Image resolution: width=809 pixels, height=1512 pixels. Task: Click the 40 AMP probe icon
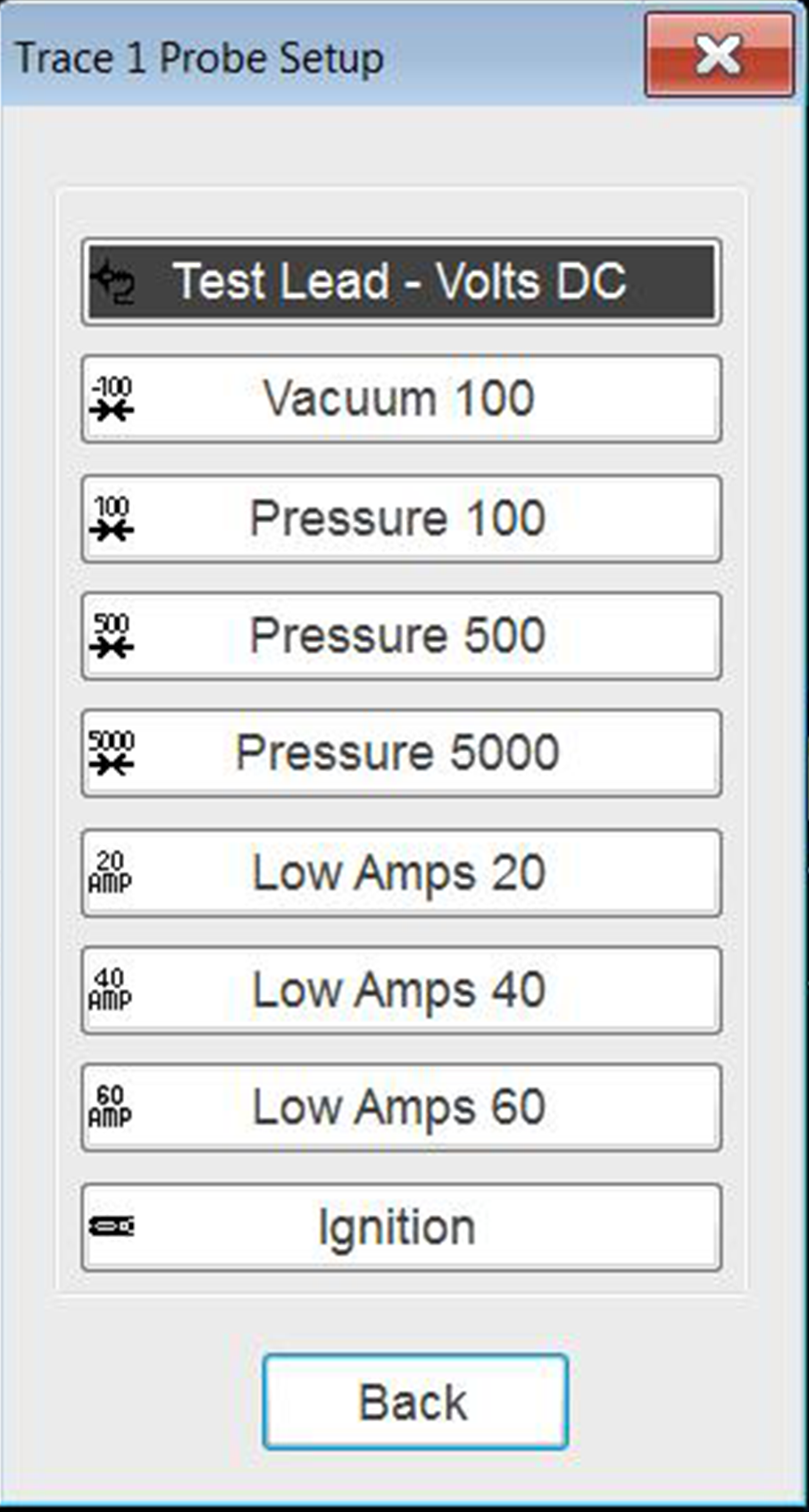tap(110, 990)
